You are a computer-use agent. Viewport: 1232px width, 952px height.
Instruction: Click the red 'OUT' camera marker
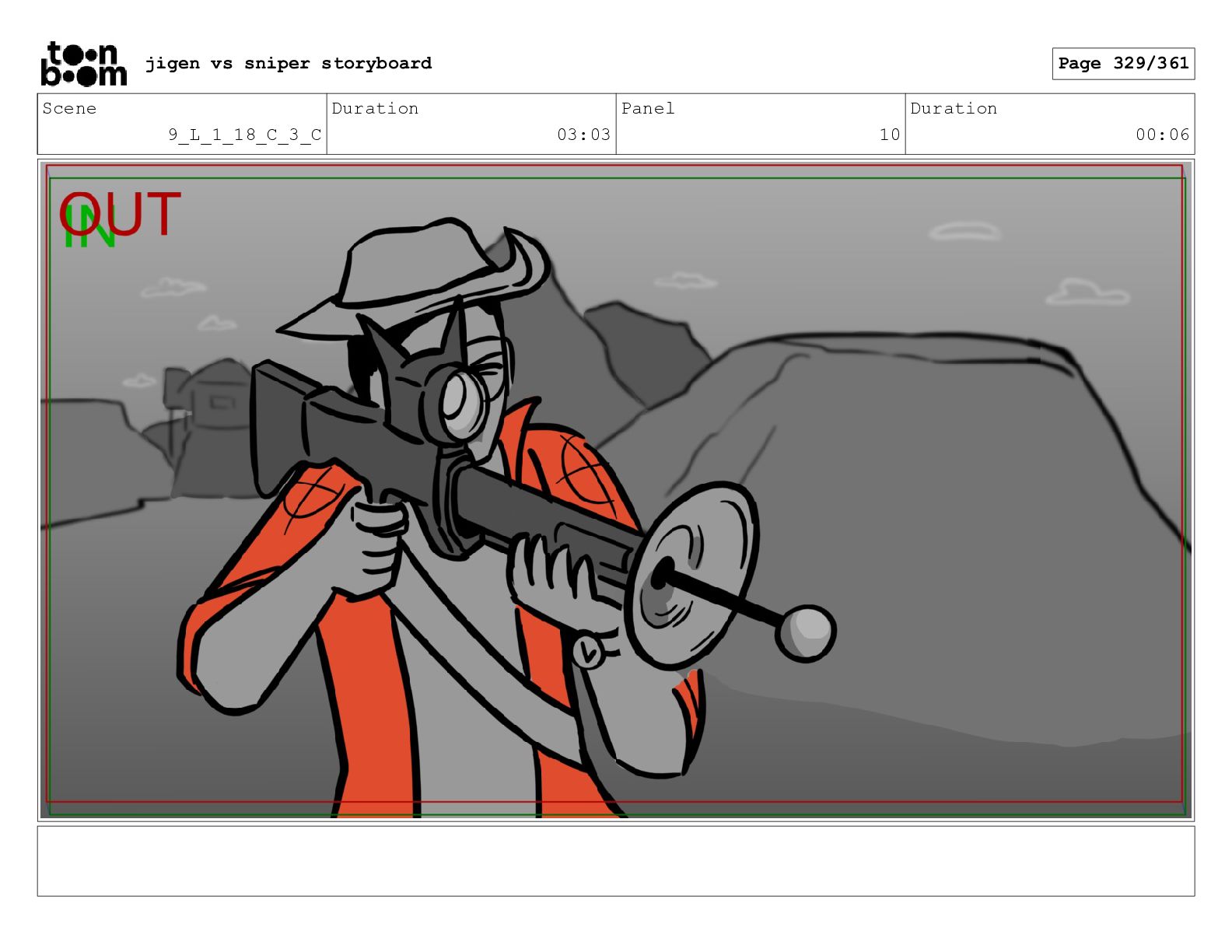click(121, 214)
